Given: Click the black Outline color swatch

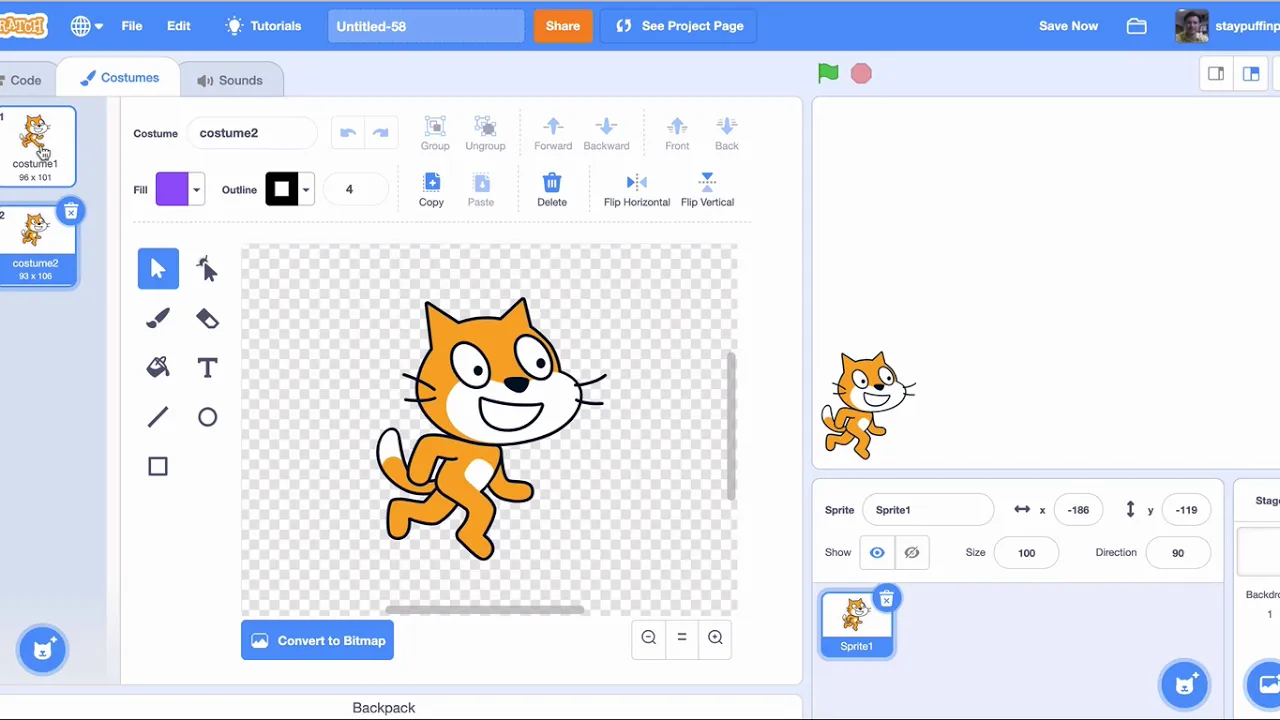Looking at the screenshot, I should click(282, 189).
